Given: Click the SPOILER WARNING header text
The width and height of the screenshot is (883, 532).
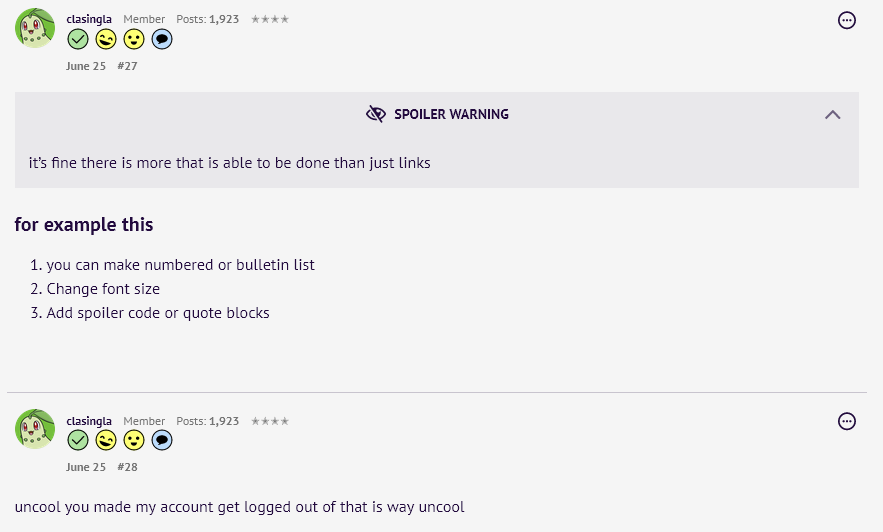Looking at the screenshot, I should pos(451,114).
